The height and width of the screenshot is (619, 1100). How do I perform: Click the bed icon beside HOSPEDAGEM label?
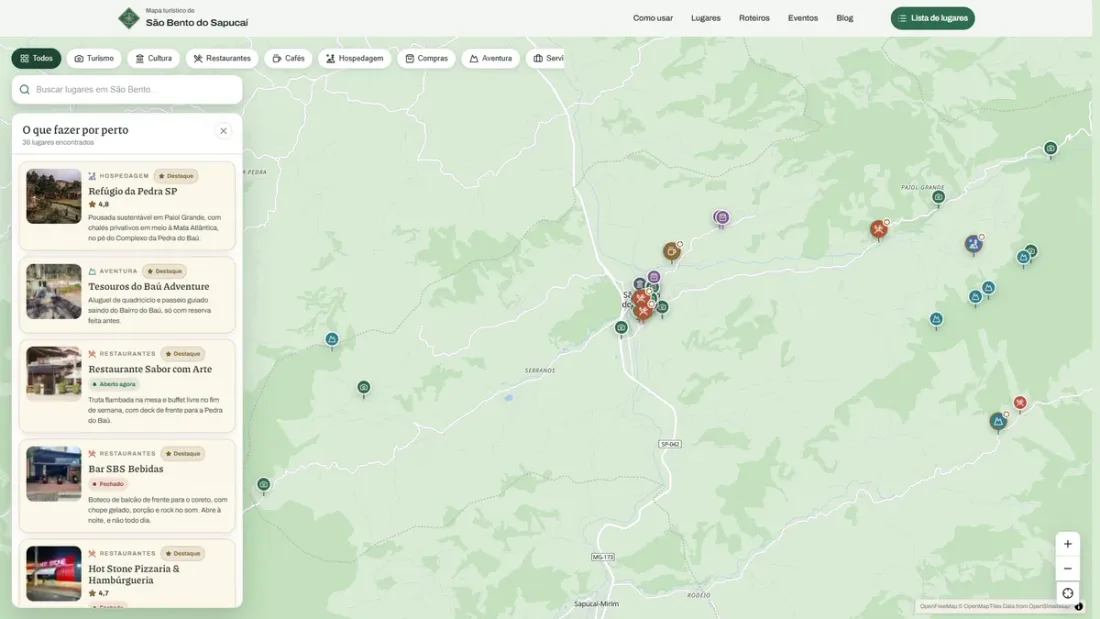(92, 176)
